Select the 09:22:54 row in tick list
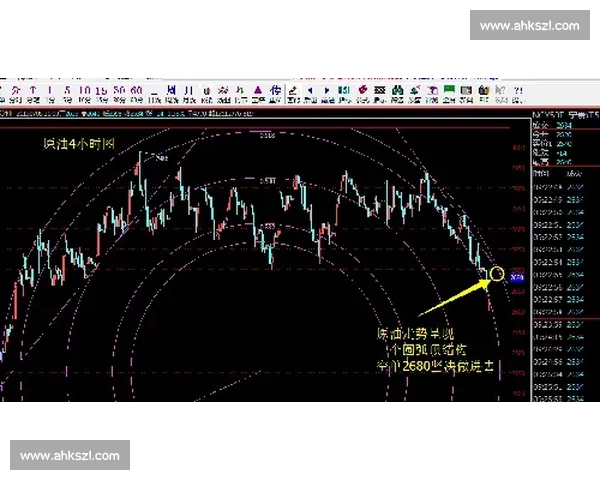The image size is (600, 480). pos(558,262)
